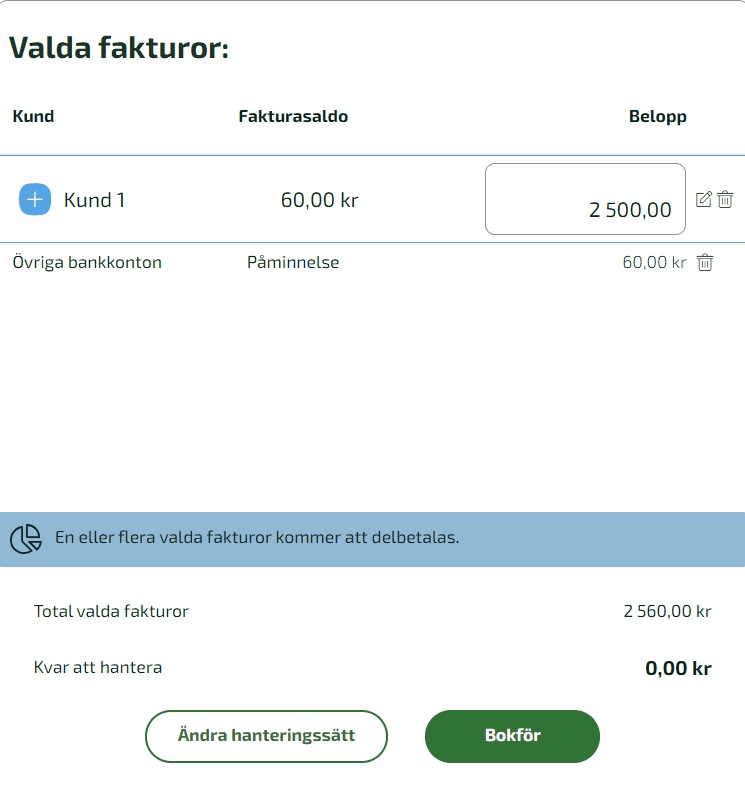Click the Ändra hanteringssätt button
This screenshot has height=787, width=745.
click(x=266, y=736)
